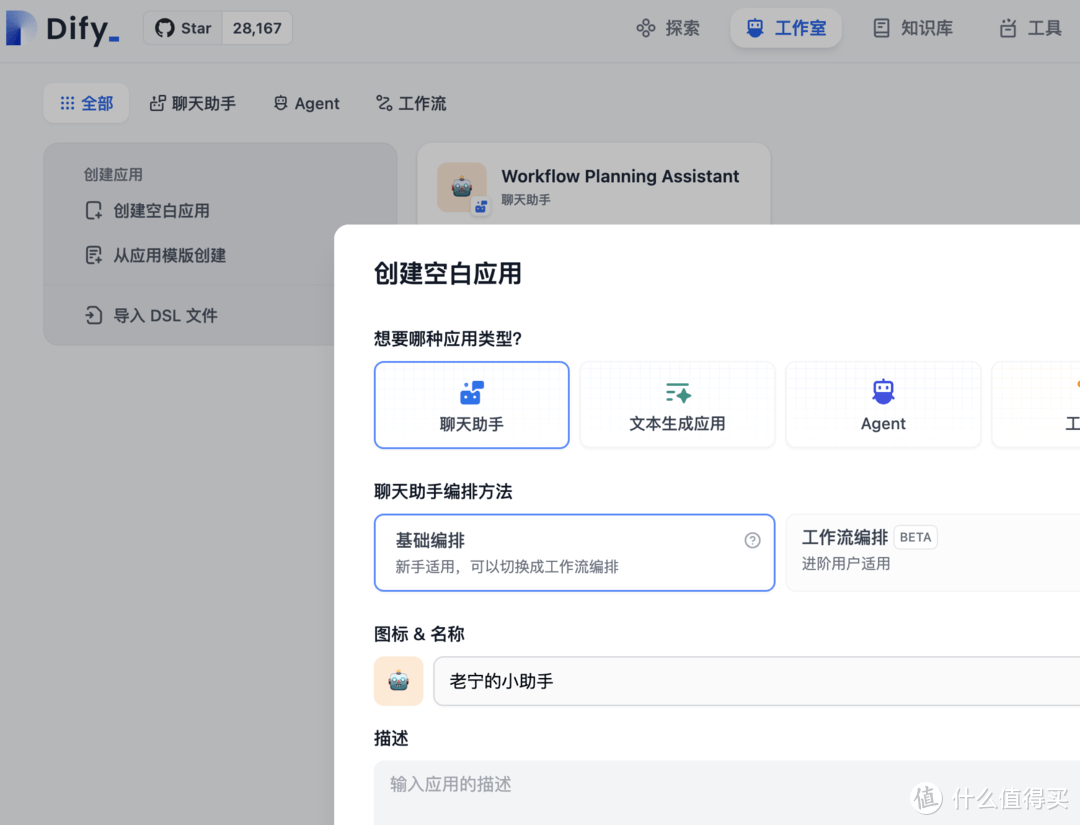Select the 文本生成应用 application type
Screen dimensions: 1080x825
(x=677, y=405)
